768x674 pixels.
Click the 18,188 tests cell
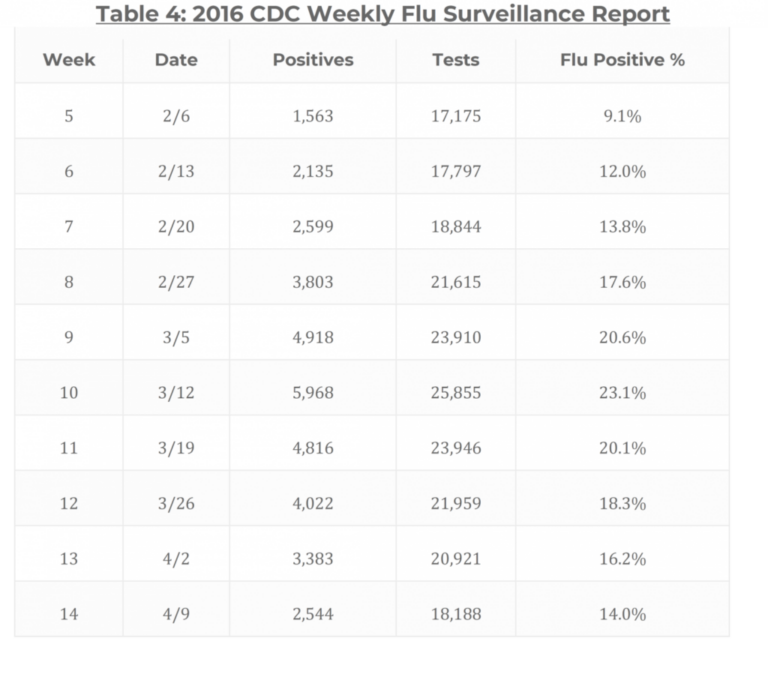pyautogui.click(x=456, y=614)
